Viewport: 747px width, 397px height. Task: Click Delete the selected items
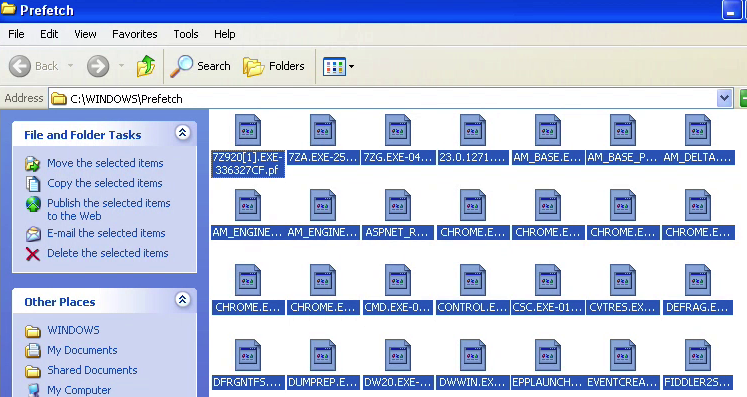[96, 253]
